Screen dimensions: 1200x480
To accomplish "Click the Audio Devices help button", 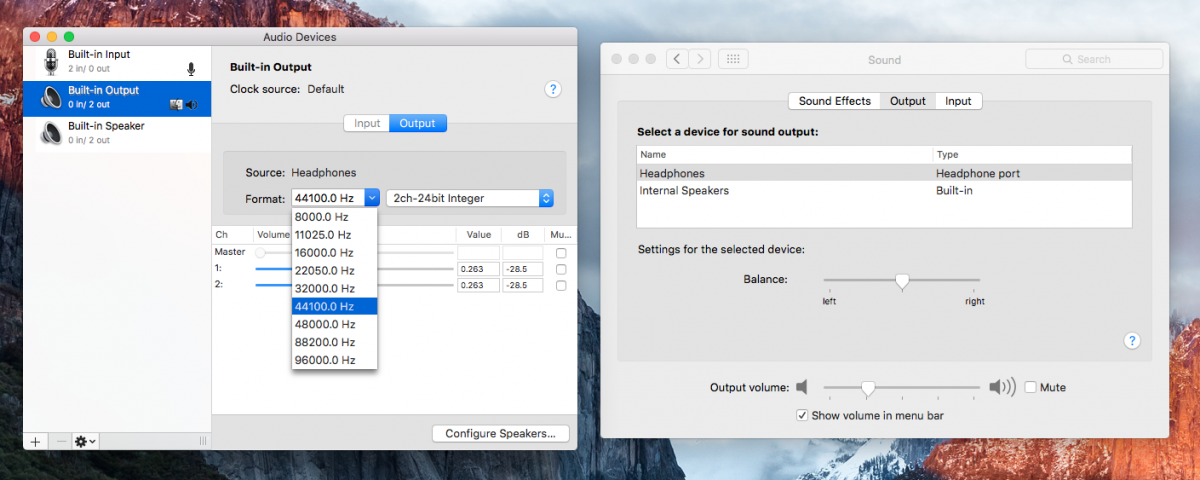I will [x=553, y=89].
